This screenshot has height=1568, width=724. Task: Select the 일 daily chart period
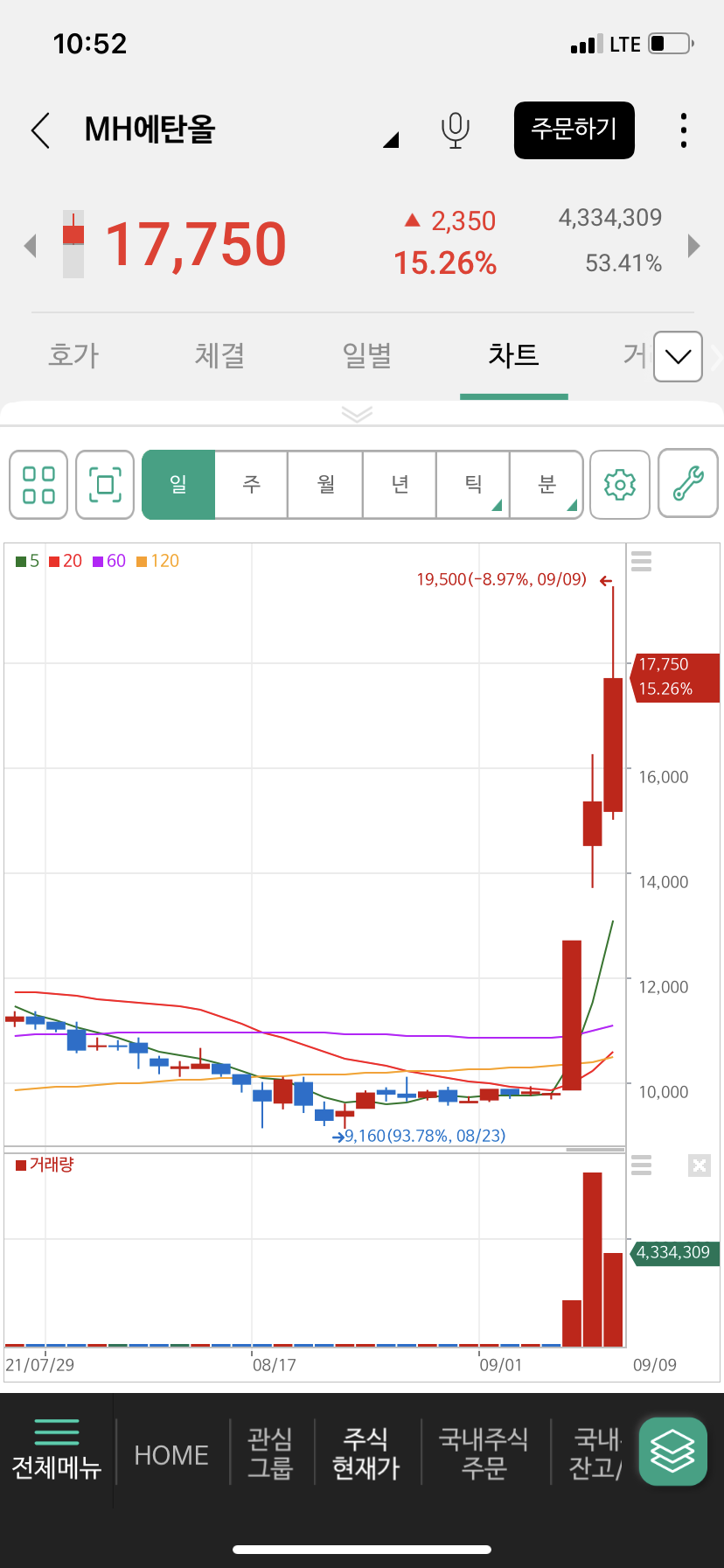(178, 484)
